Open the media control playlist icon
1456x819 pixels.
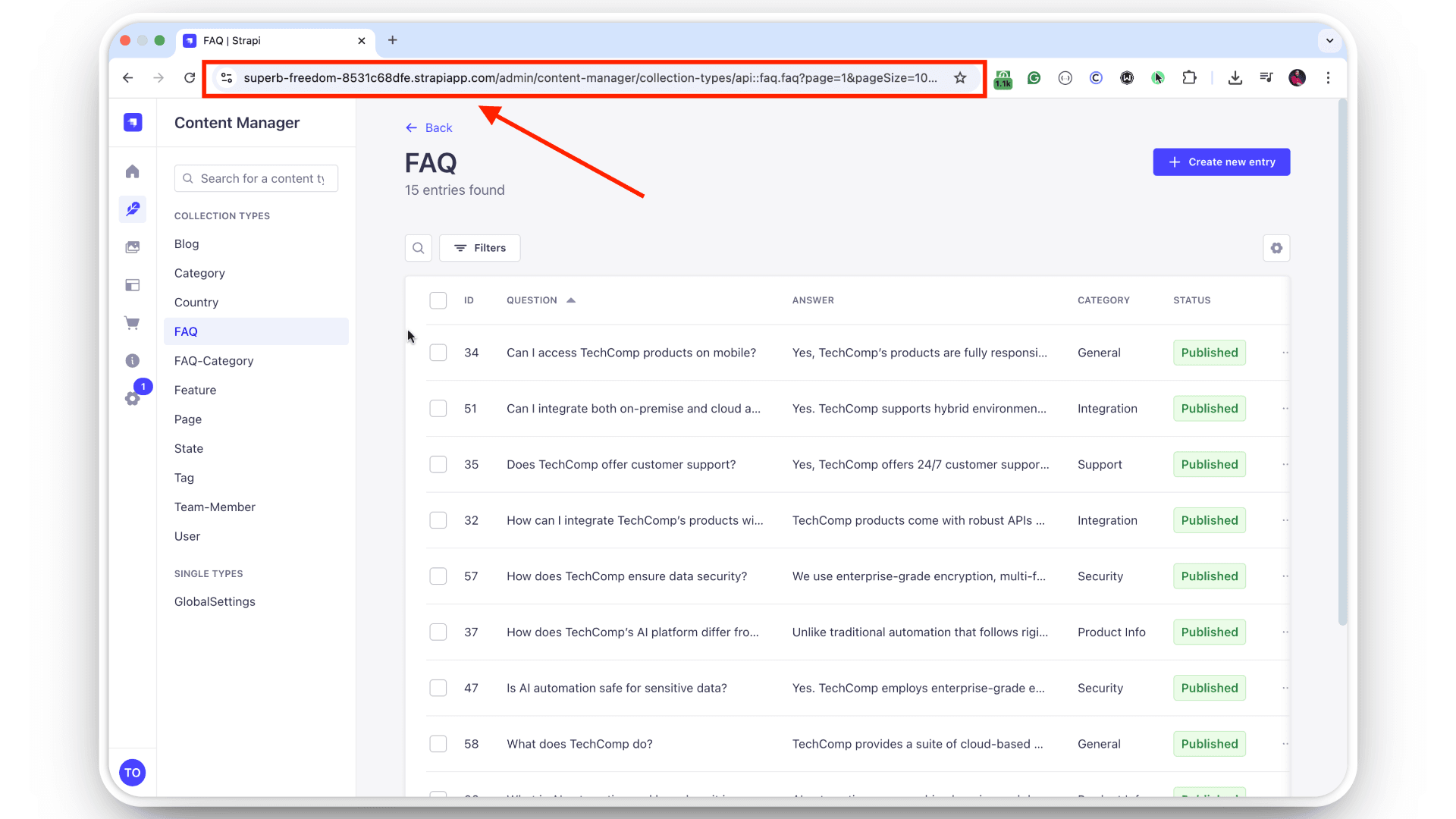pyautogui.click(x=1266, y=78)
